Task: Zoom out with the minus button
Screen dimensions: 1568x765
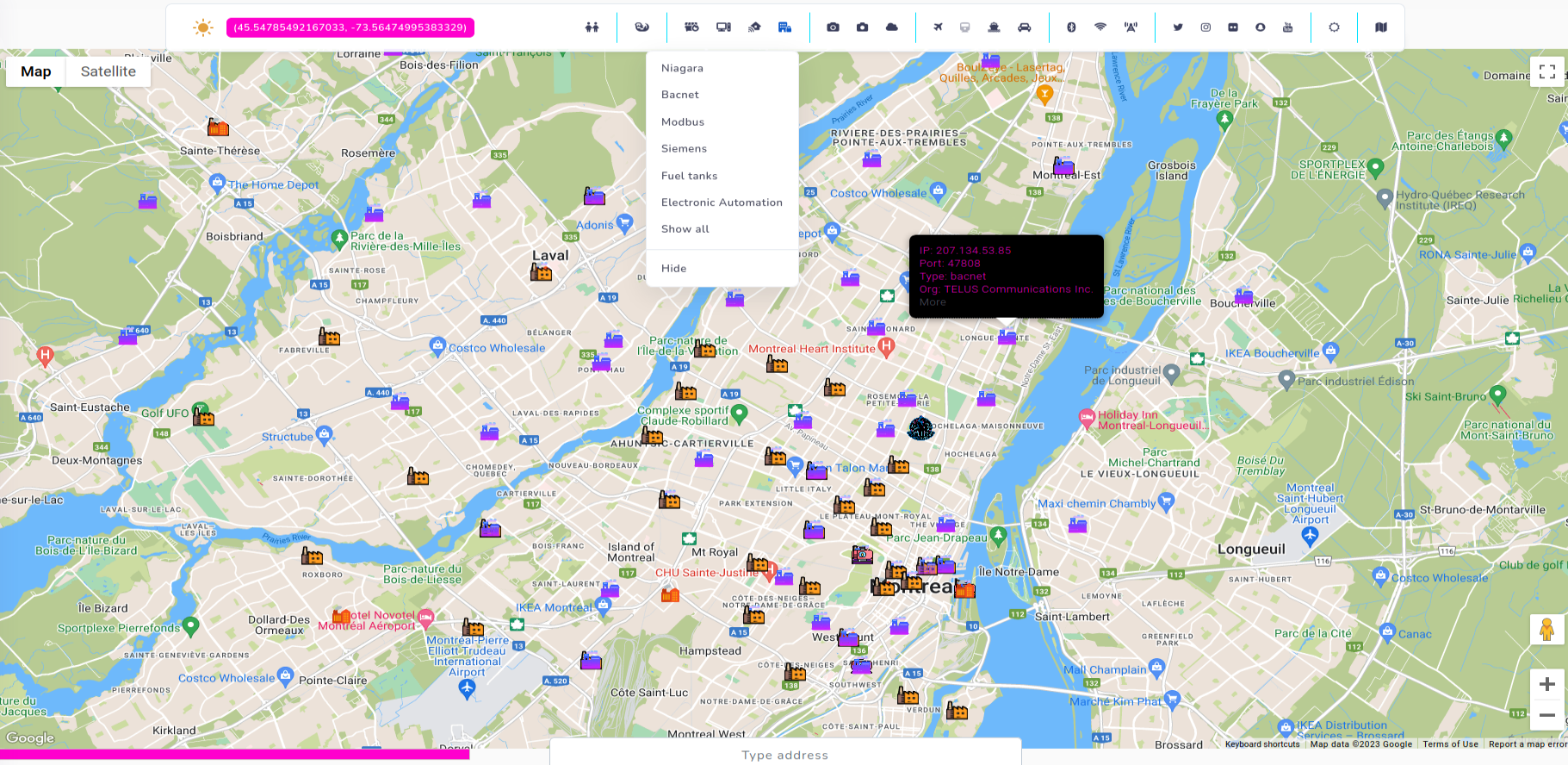Action: click(1547, 715)
